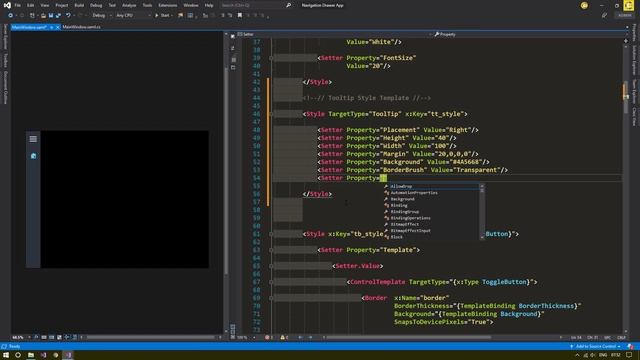Click the error count indicator

269,338
